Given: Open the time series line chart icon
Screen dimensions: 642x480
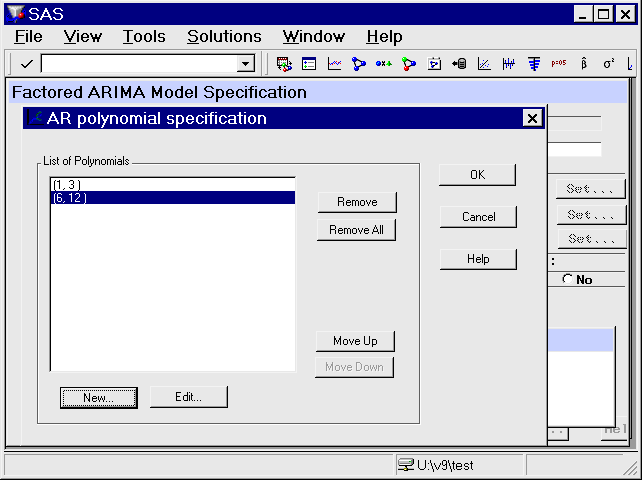Looking at the screenshot, I should [334, 64].
